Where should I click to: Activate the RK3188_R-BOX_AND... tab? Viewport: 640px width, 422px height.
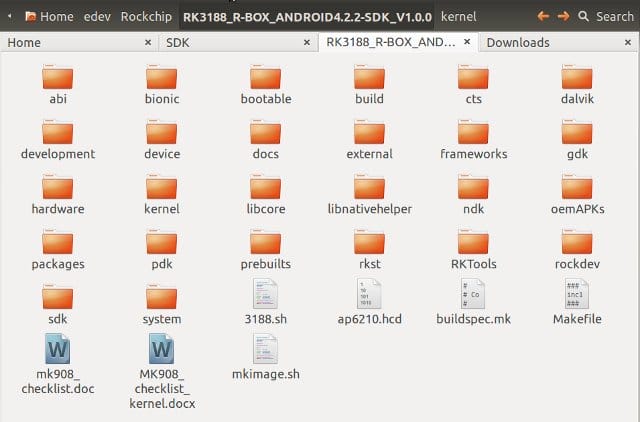[398, 42]
